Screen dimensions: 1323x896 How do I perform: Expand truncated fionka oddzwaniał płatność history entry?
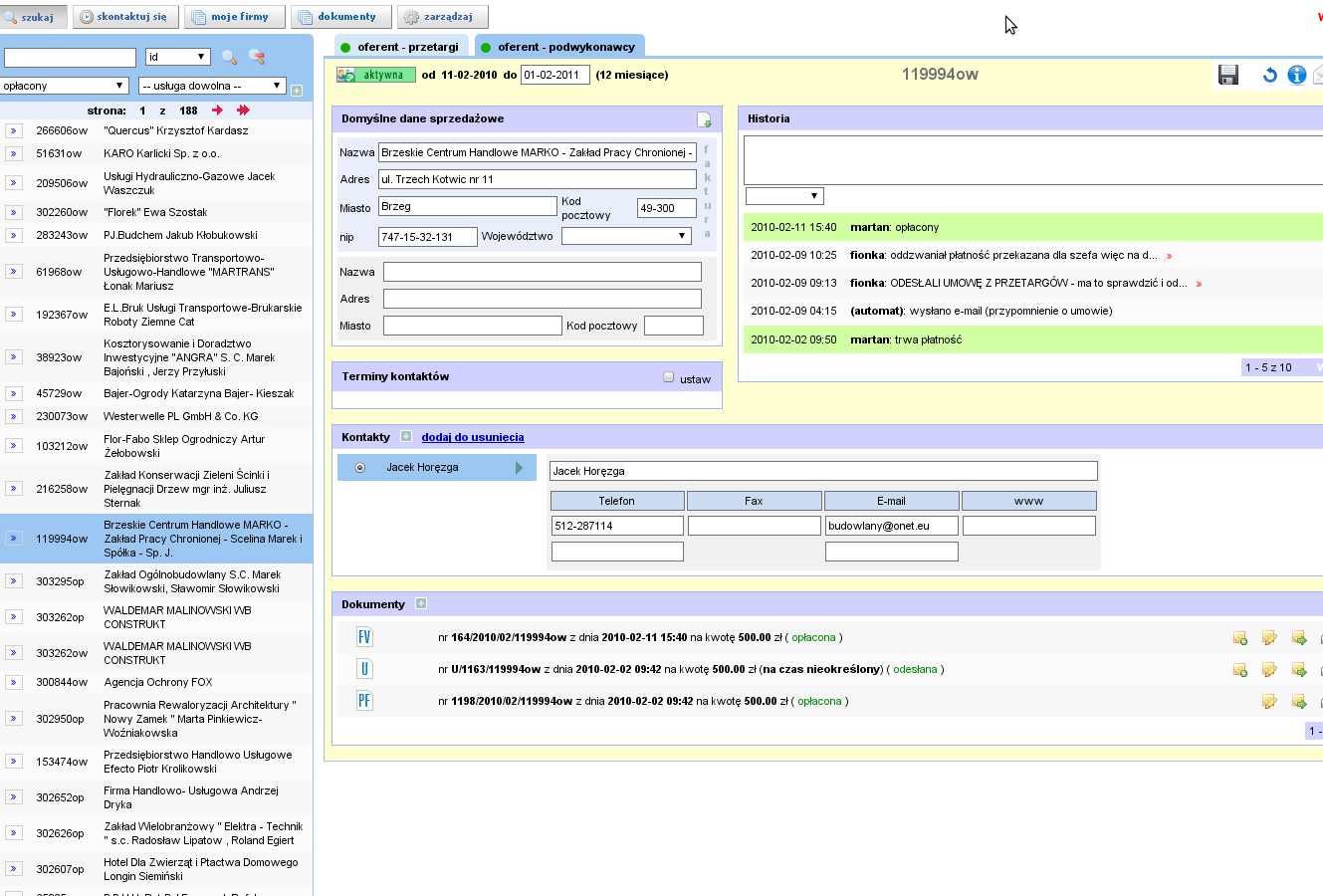click(x=1169, y=256)
